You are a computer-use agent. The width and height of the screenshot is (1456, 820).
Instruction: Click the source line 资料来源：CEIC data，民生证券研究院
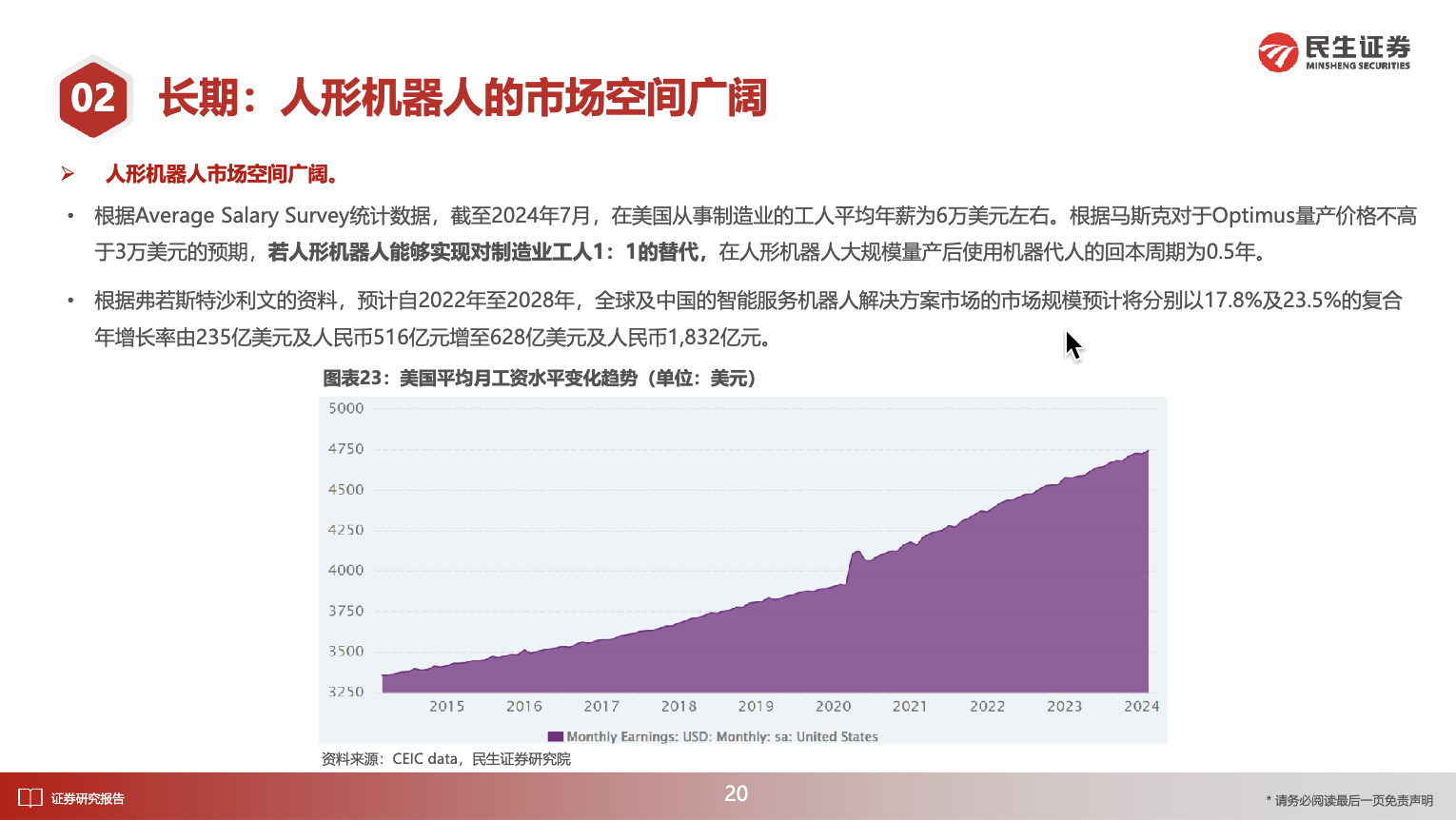[x=446, y=759]
